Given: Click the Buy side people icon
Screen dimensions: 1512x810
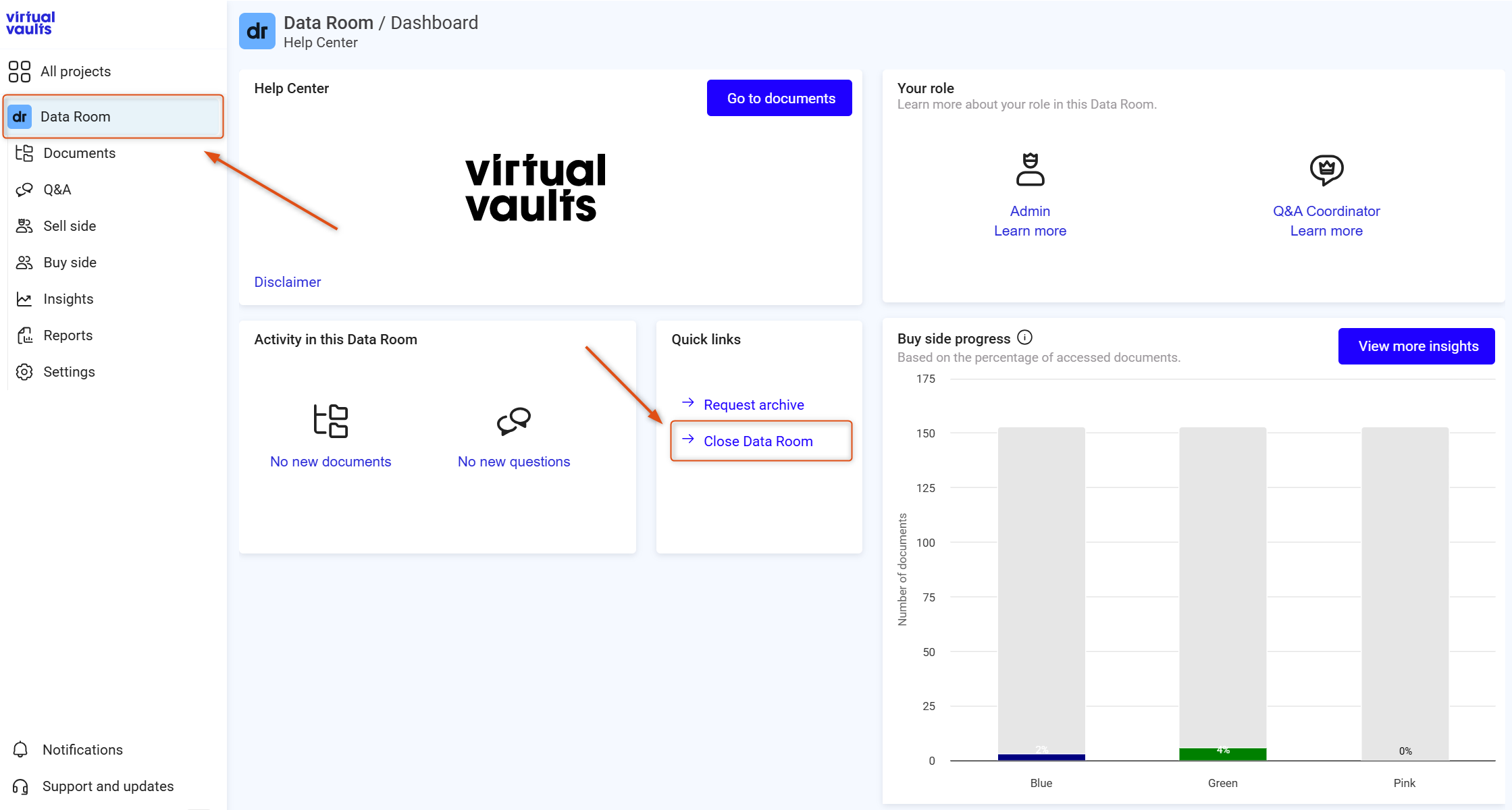Looking at the screenshot, I should pos(24,263).
